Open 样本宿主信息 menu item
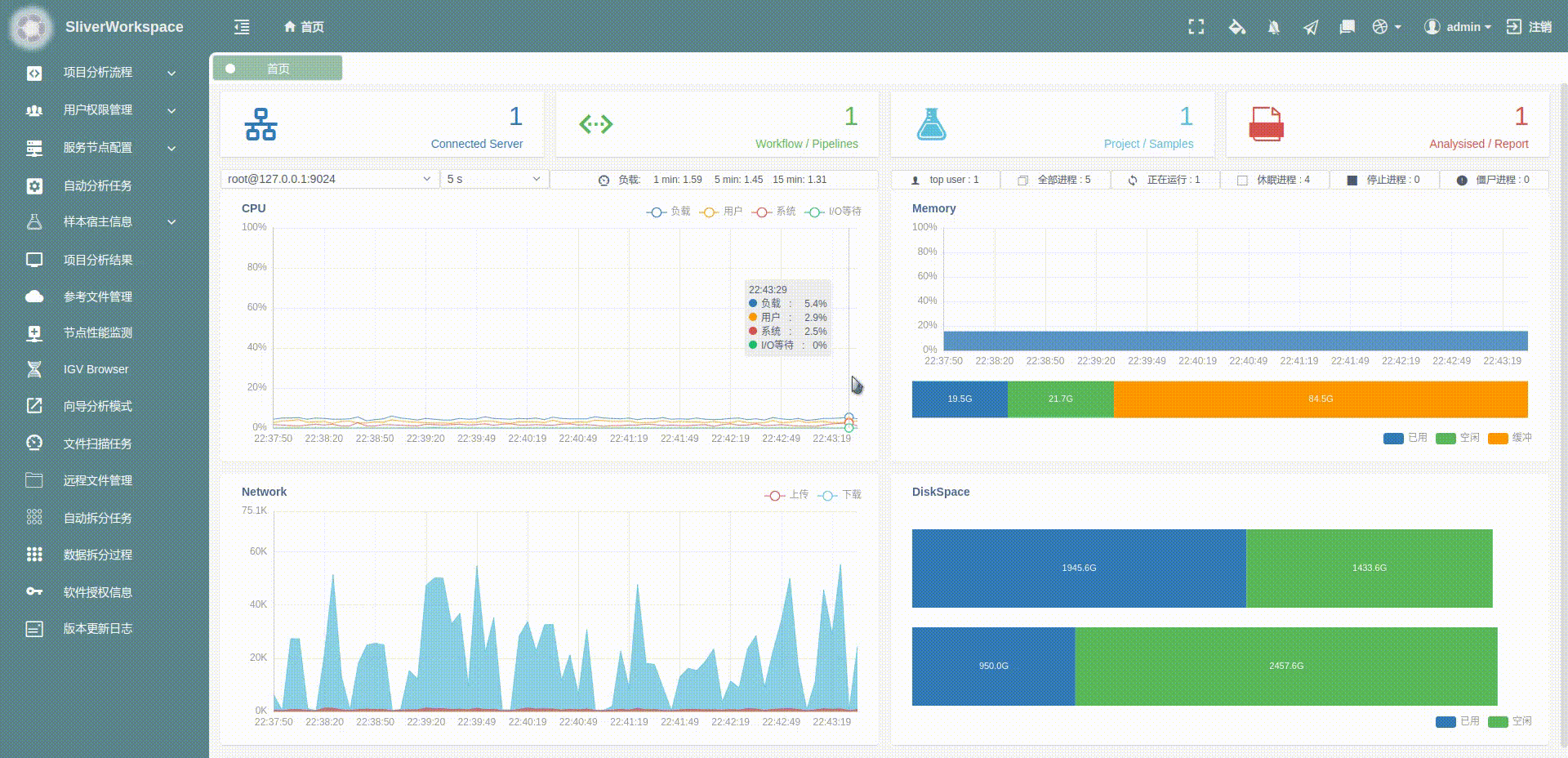 [x=105, y=222]
